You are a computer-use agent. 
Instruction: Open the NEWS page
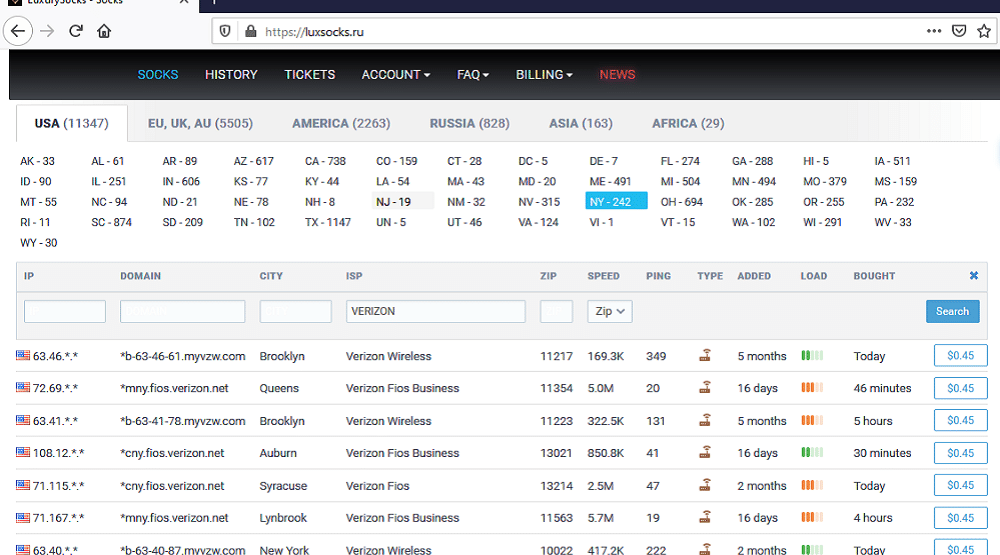(x=617, y=75)
